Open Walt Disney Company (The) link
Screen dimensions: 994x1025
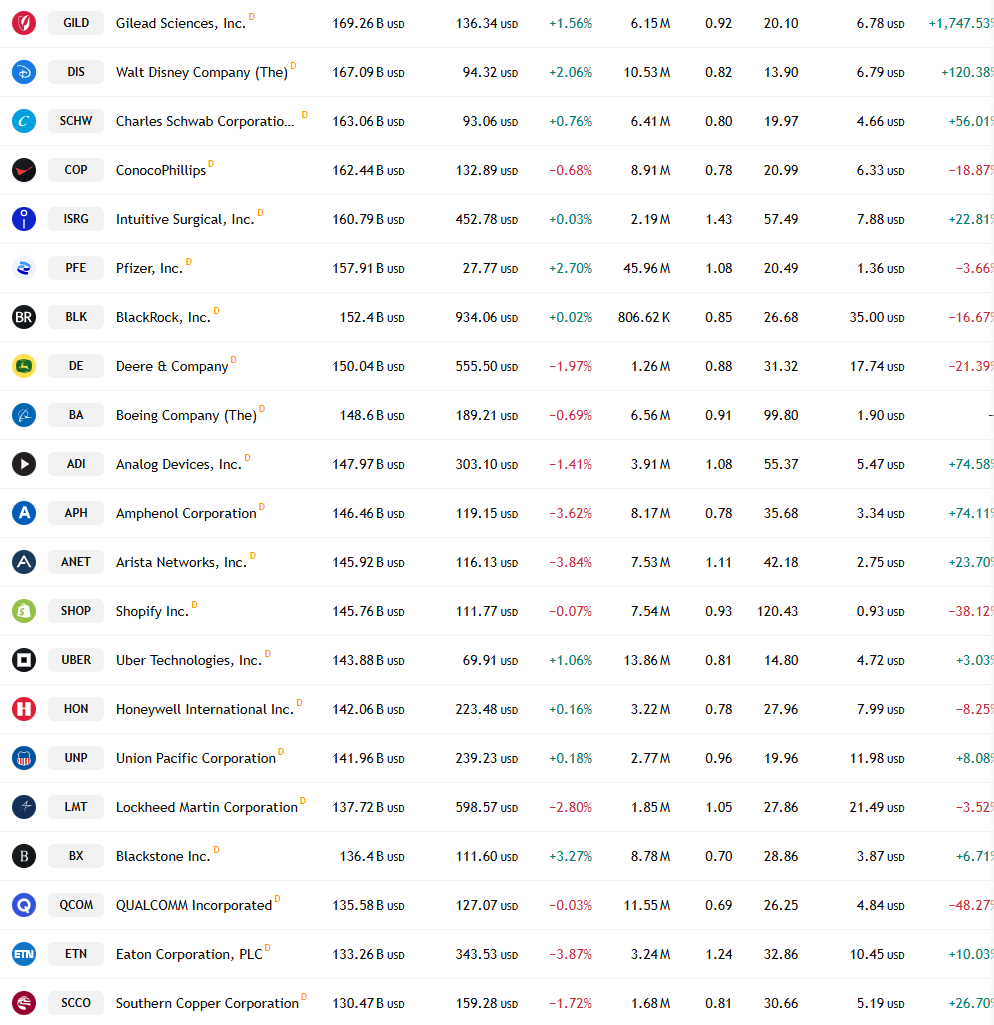click(x=202, y=73)
